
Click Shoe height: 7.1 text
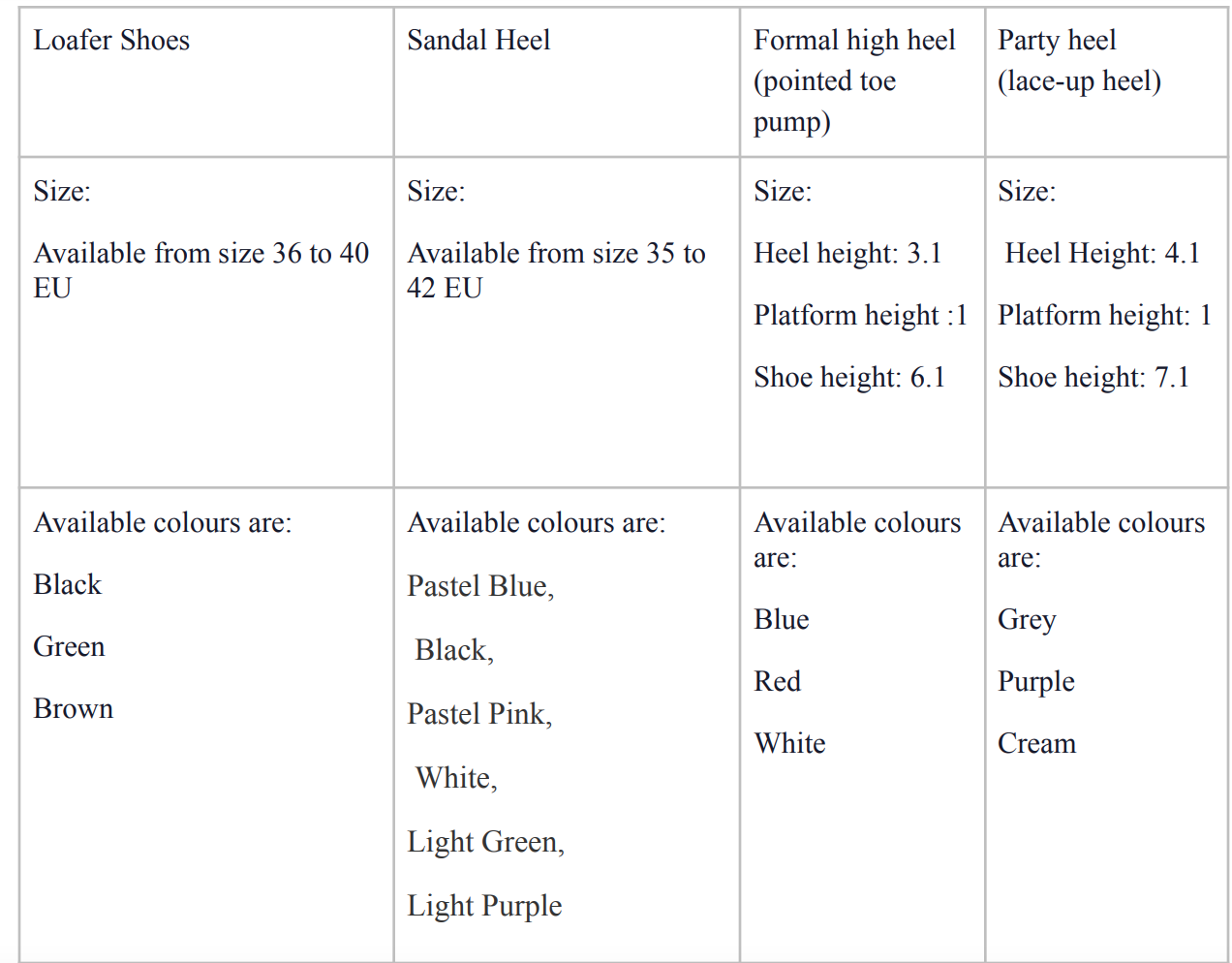pos(1093,378)
